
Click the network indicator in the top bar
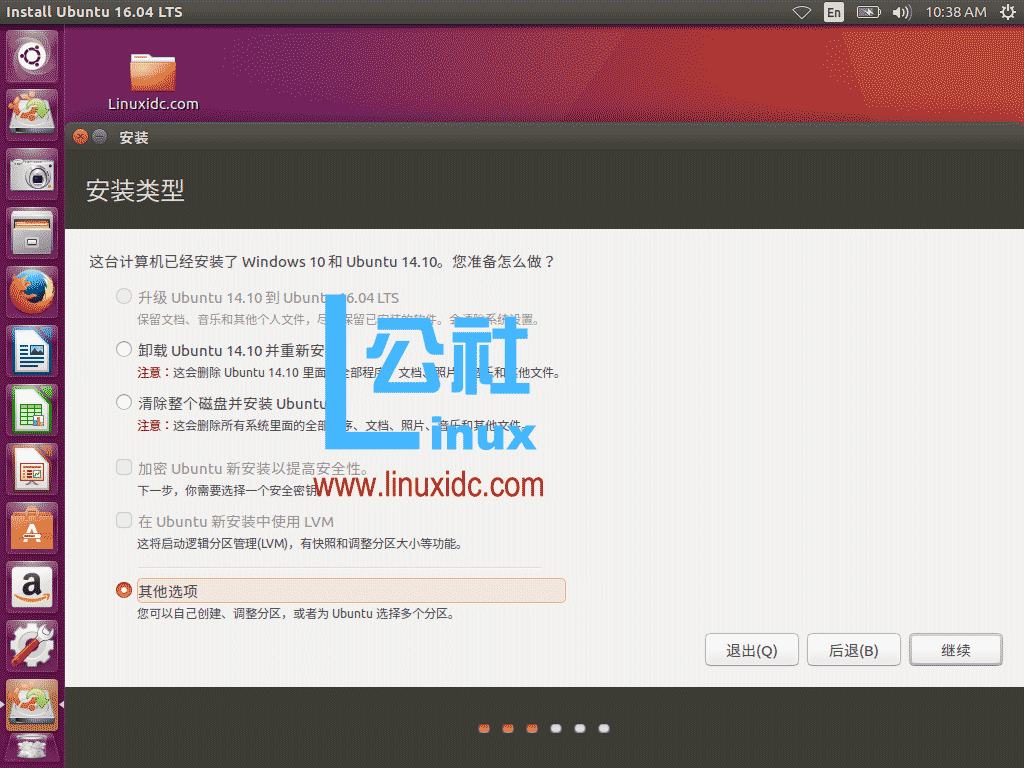(802, 12)
